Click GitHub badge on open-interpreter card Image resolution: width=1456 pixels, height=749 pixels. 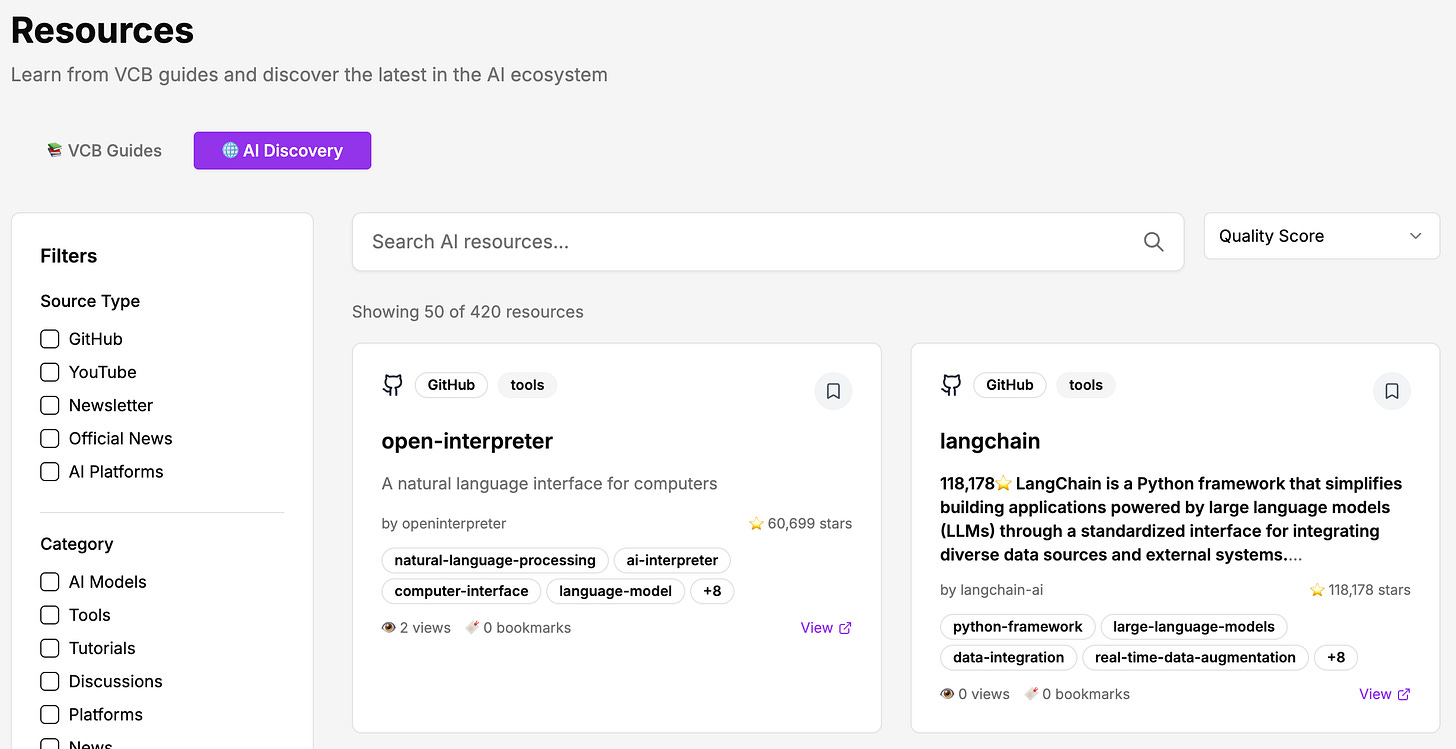(x=451, y=385)
